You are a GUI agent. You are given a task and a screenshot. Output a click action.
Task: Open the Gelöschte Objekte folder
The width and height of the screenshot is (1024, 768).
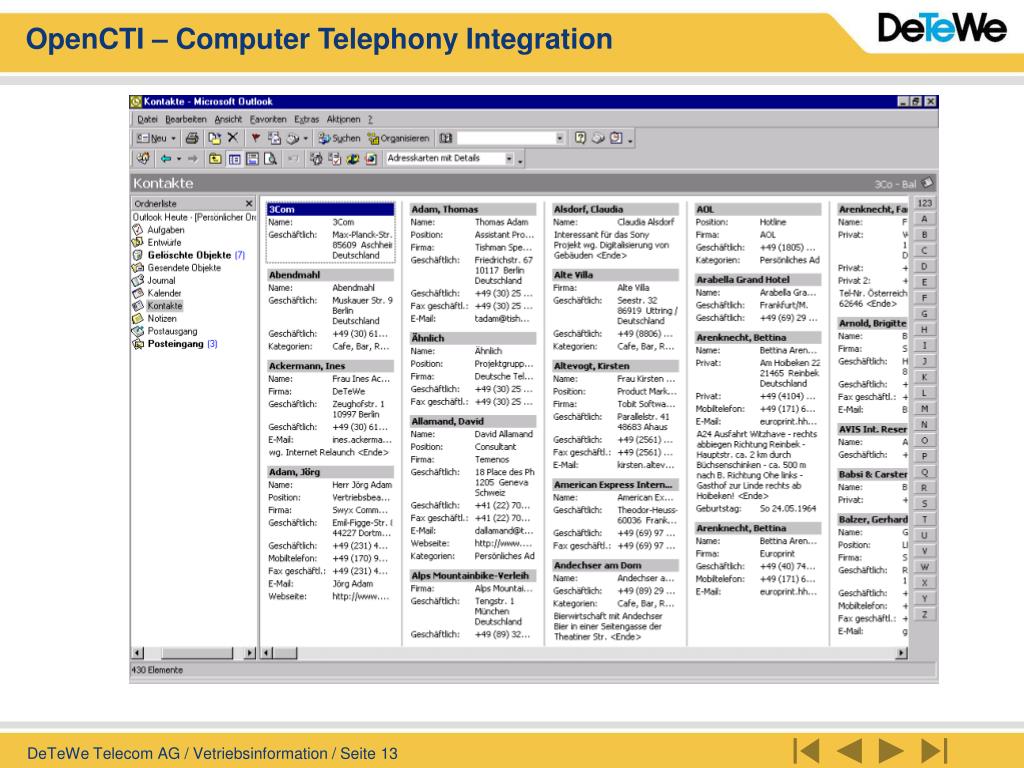[189, 255]
